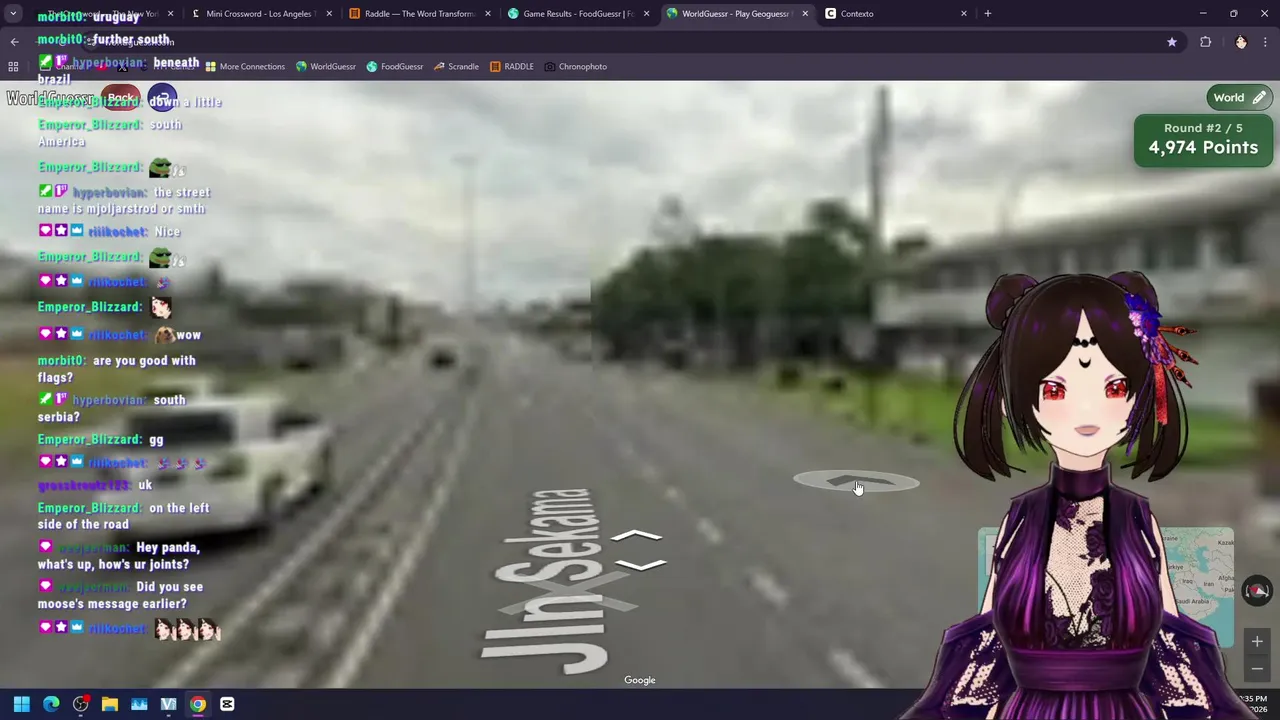Open a new browser tab
The height and width of the screenshot is (720, 1280).
pyautogui.click(x=988, y=14)
